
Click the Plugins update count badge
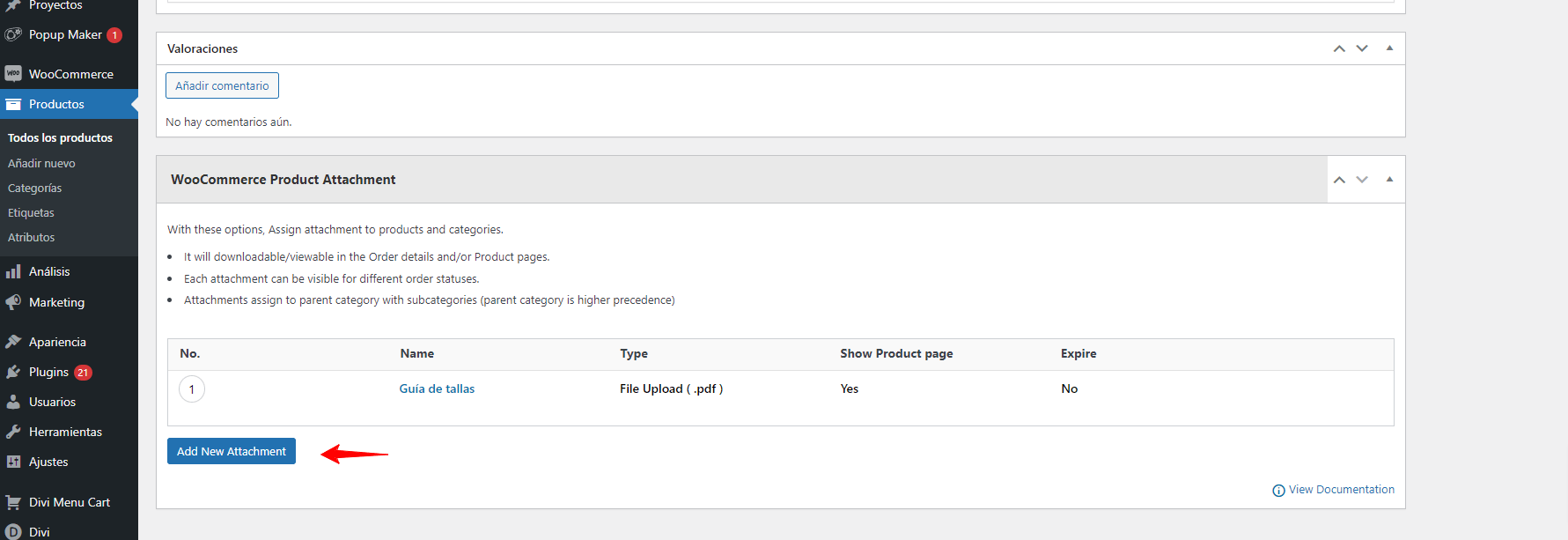(83, 373)
